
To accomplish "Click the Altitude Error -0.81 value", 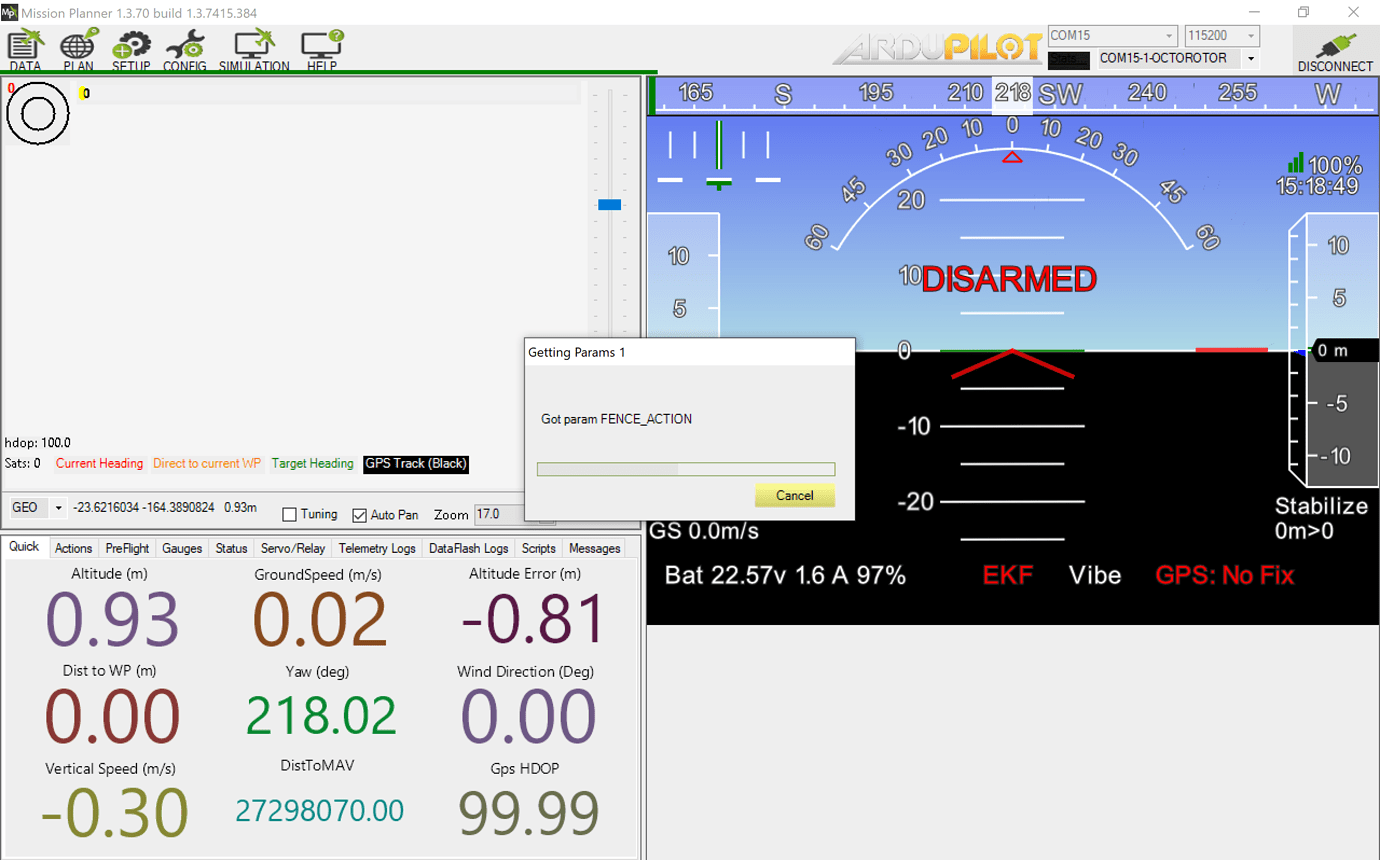I will 533,619.
